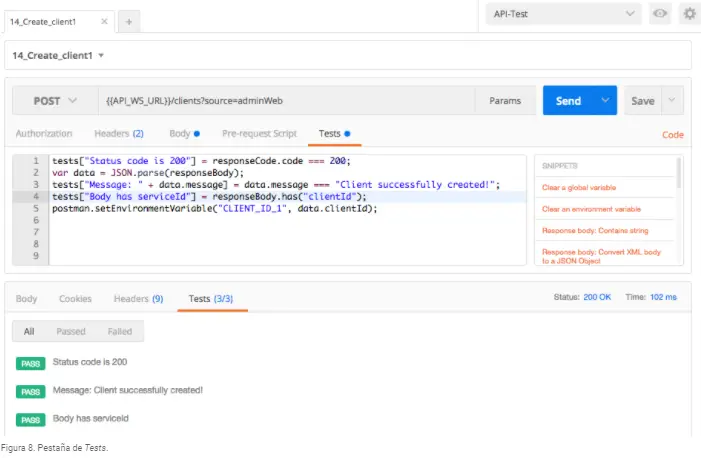The height and width of the screenshot is (458, 701).
Task: Click 'Message: Client successfully created!' result
Action: tap(128, 390)
